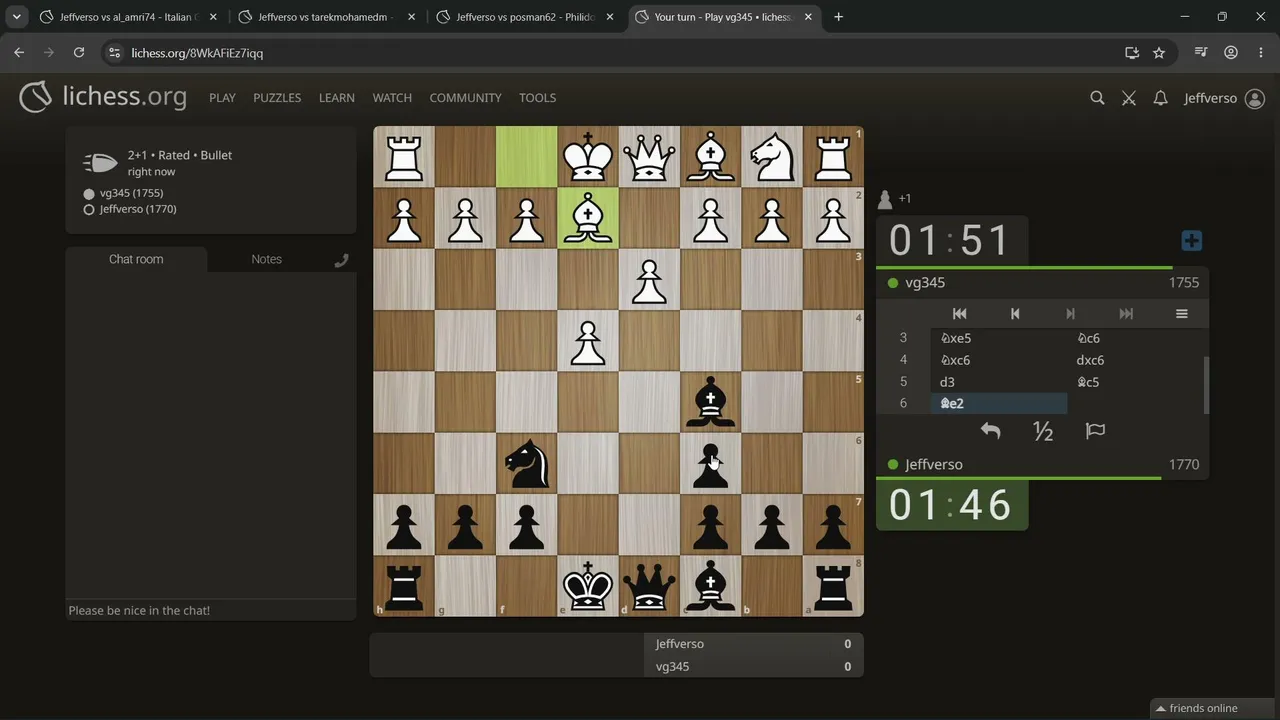
Task: Click the white bishop on e2
Action: [x=588, y=218]
